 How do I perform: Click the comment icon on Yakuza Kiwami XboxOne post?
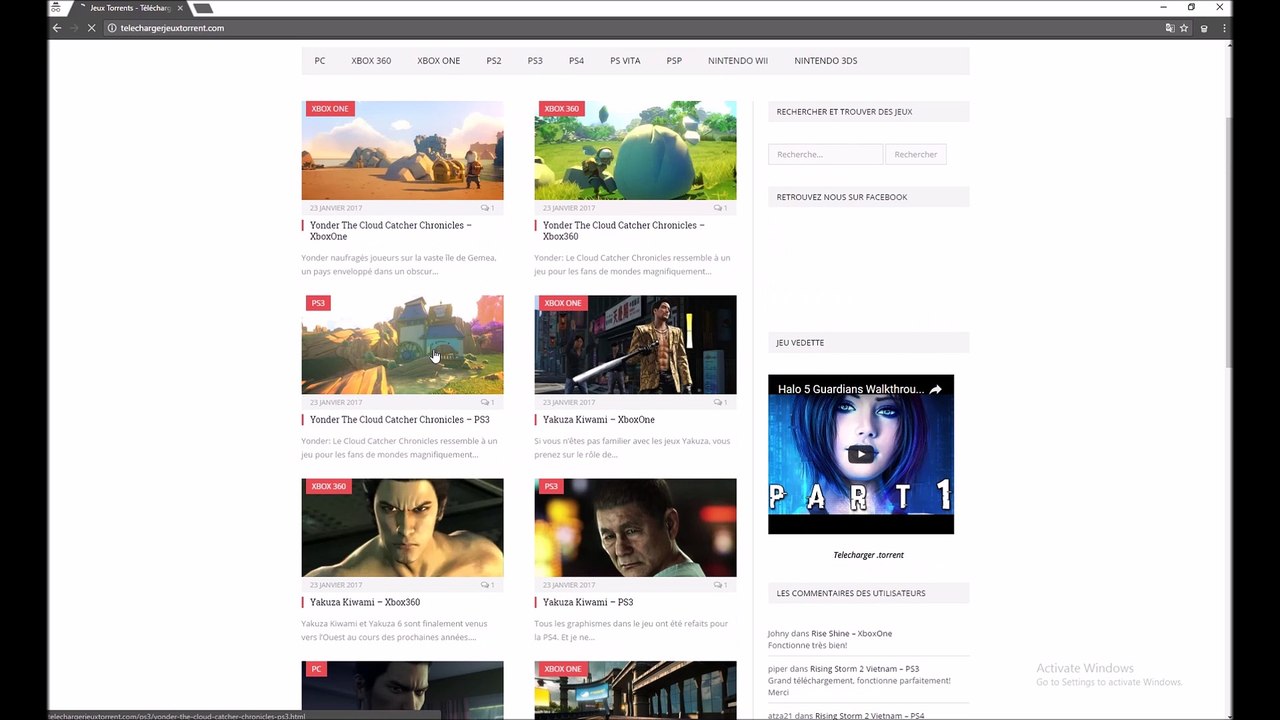point(720,402)
